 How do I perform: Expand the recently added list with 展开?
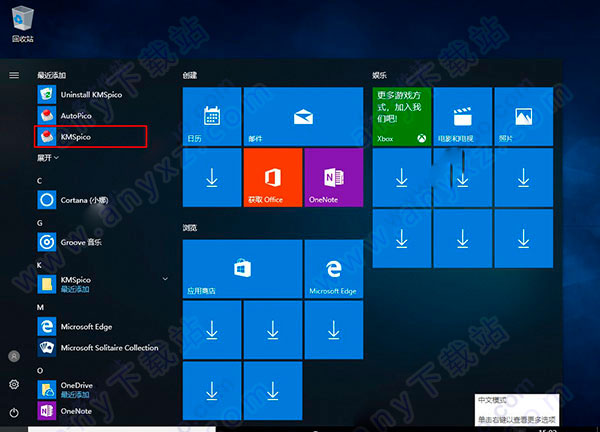(x=48, y=158)
